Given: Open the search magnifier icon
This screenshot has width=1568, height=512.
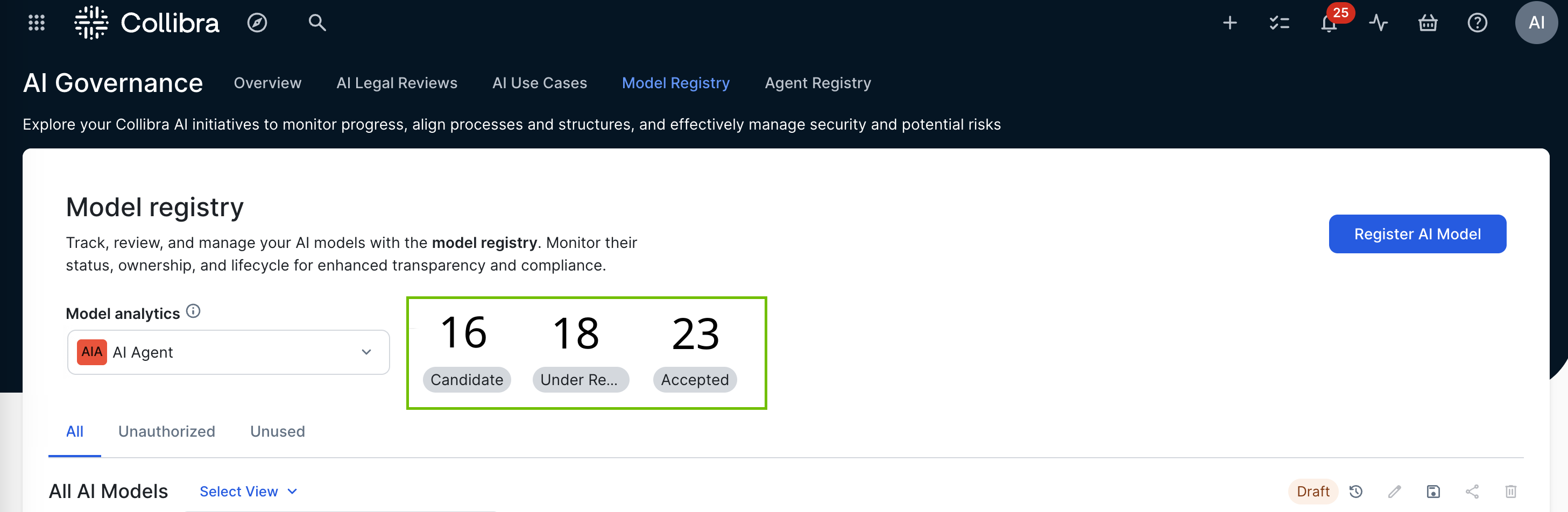Looking at the screenshot, I should [x=317, y=23].
